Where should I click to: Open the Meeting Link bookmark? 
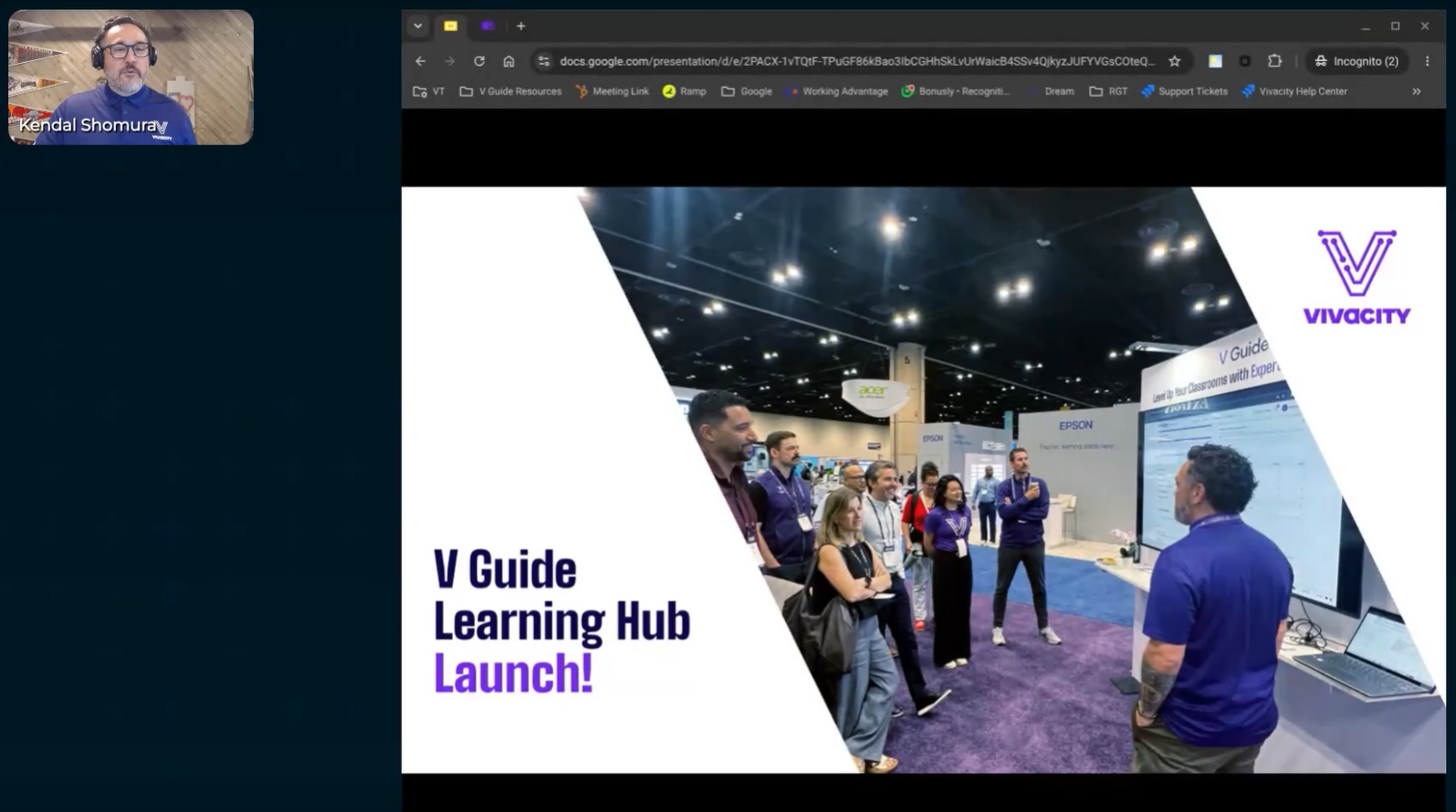612,91
